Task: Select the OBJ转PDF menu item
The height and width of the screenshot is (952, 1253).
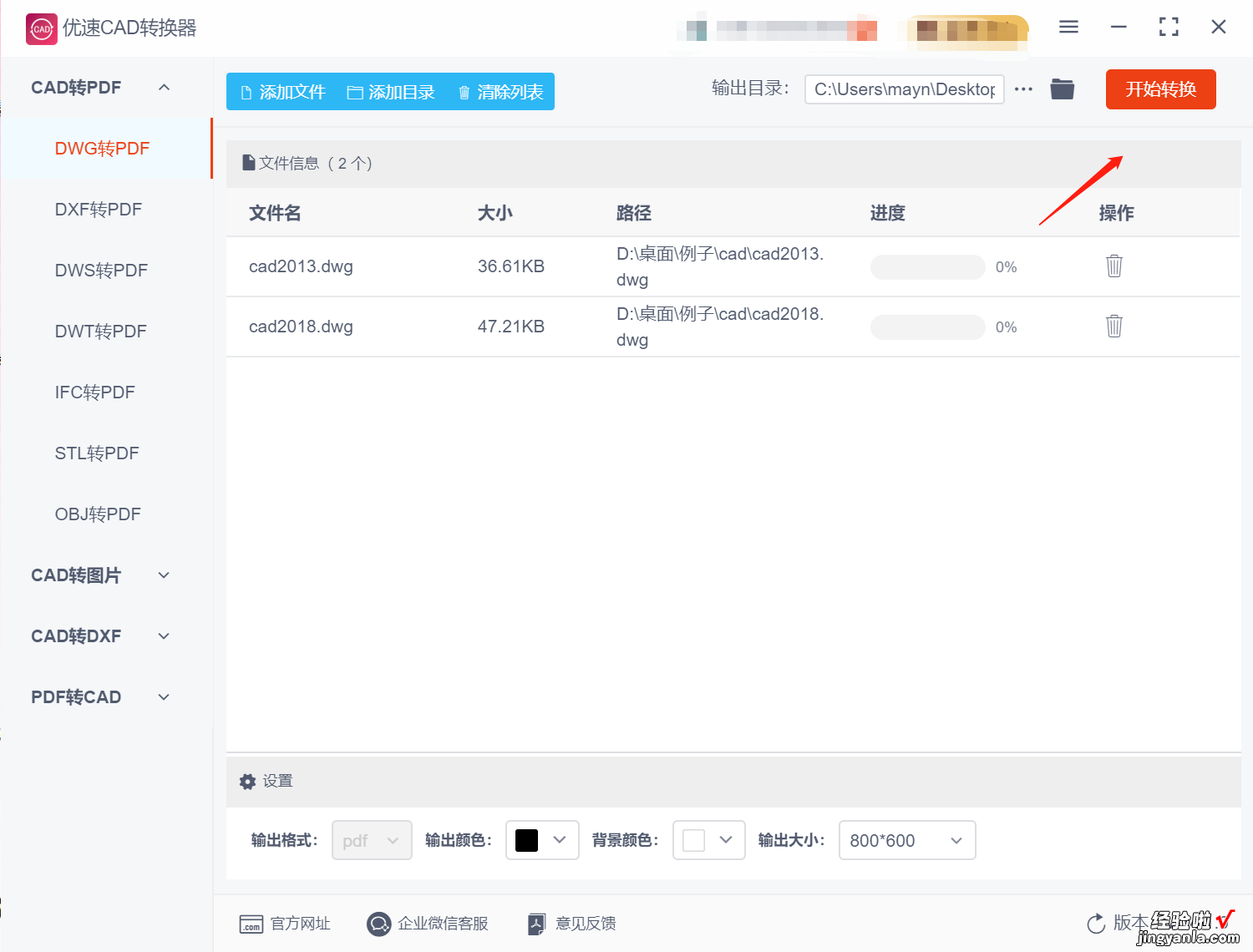Action: pos(98,514)
